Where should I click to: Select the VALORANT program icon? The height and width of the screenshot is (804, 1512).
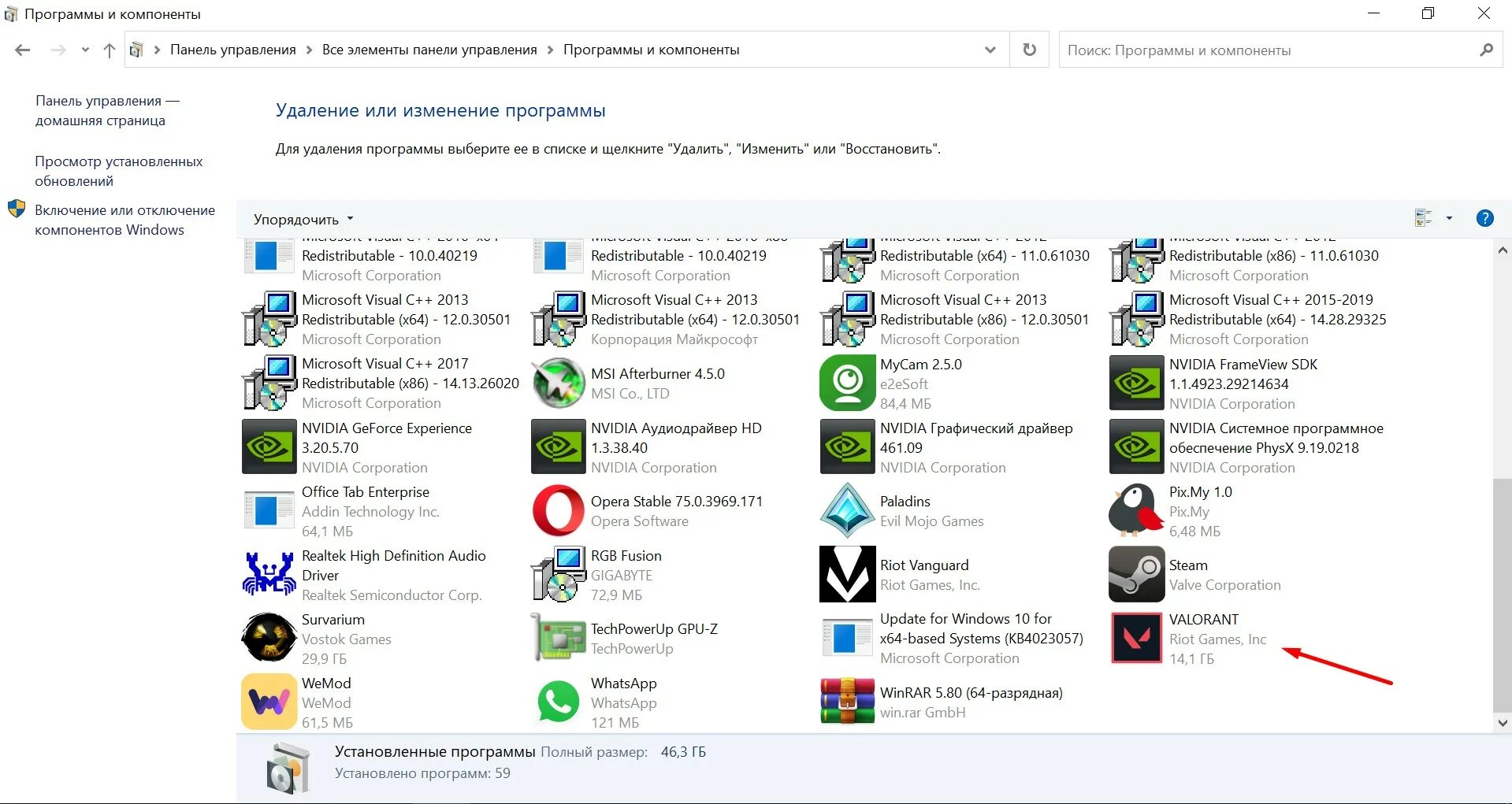[x=1136, y=638]
